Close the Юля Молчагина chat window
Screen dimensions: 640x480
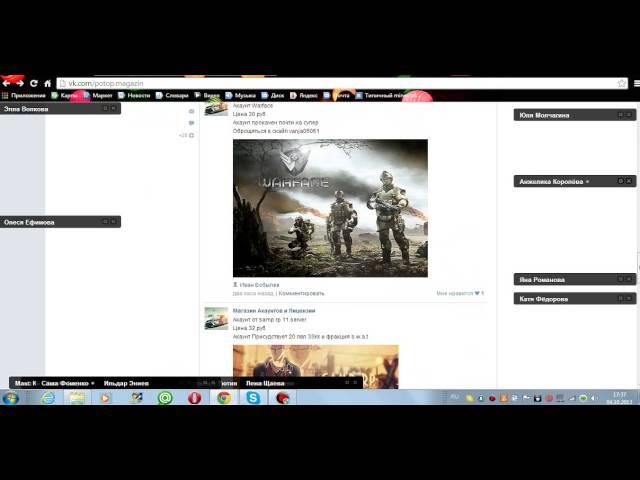(x=629, y=115)
